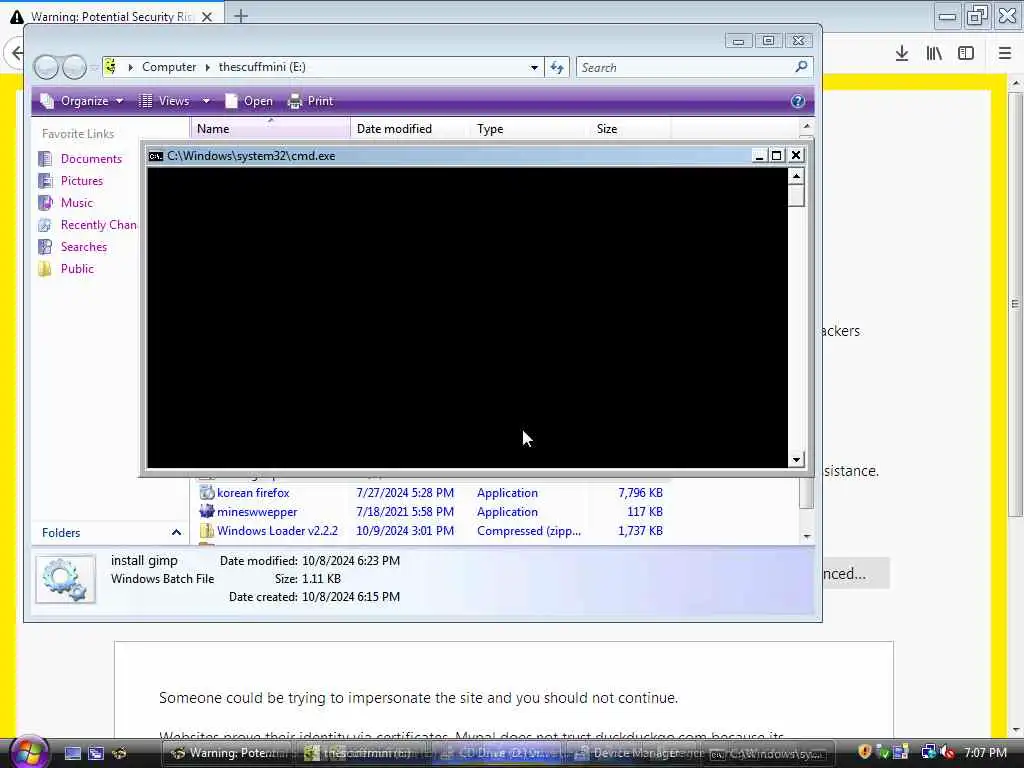The height and width of the screenshot is (768, 1024).
Task: Open Documents in Favorite Links
Action: 91,159
